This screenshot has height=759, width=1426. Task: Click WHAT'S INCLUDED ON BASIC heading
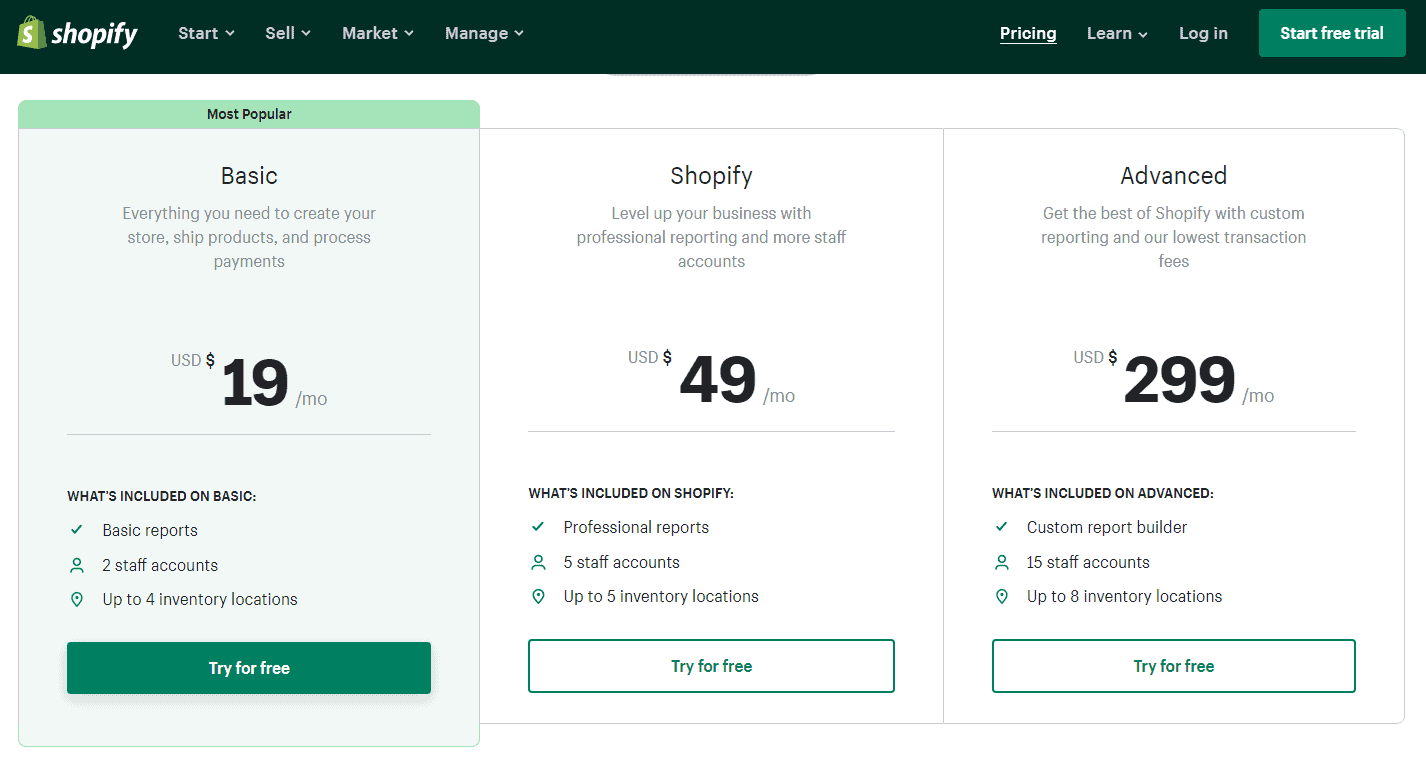click(x=161, y=496)
